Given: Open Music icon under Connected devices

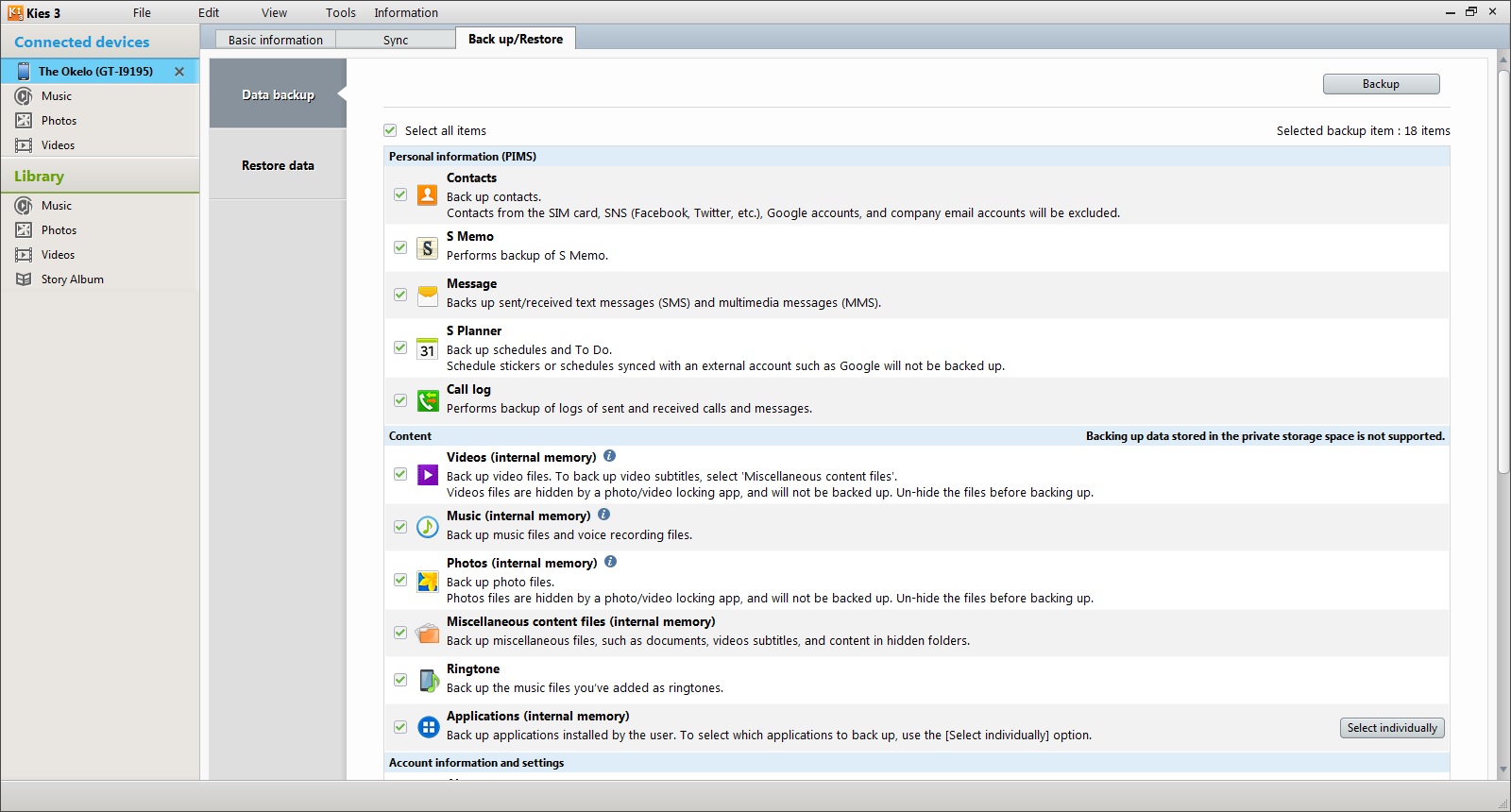Looking at the screenshot, I should click(24, 96).
